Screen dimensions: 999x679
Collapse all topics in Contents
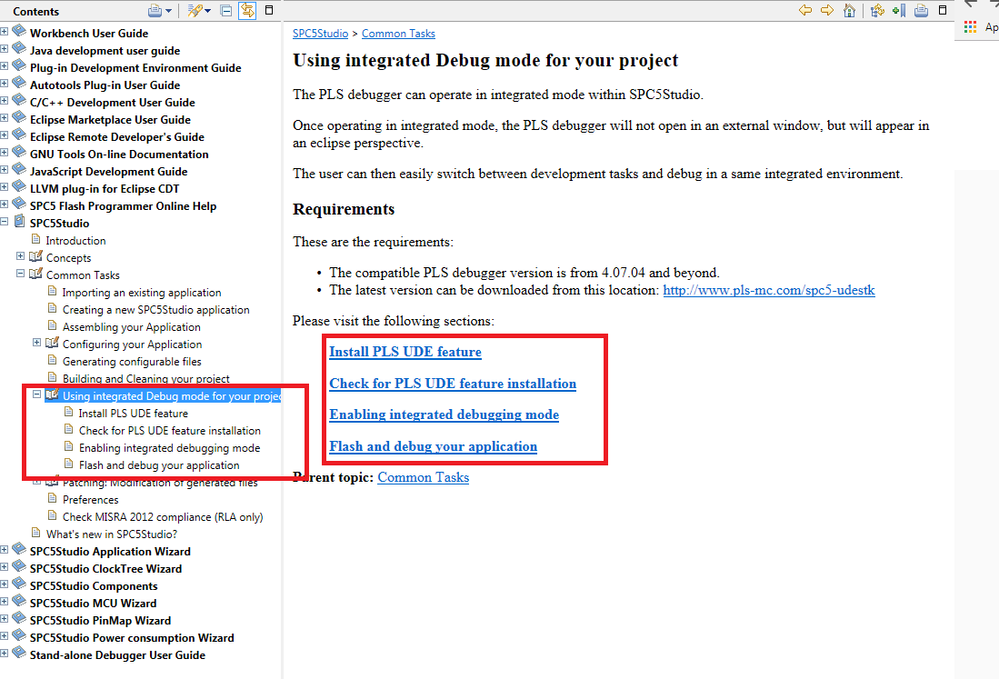click(226, 11)
